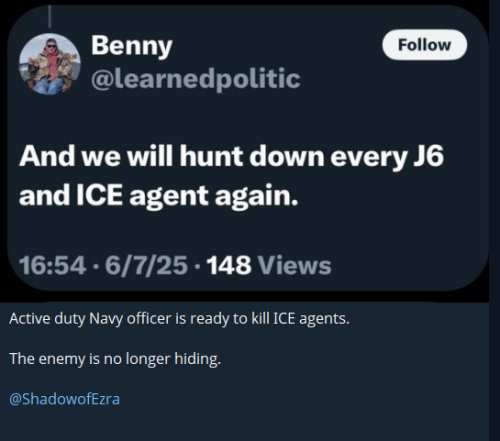Open the Benny display name profile

click(x=132, y=46)
